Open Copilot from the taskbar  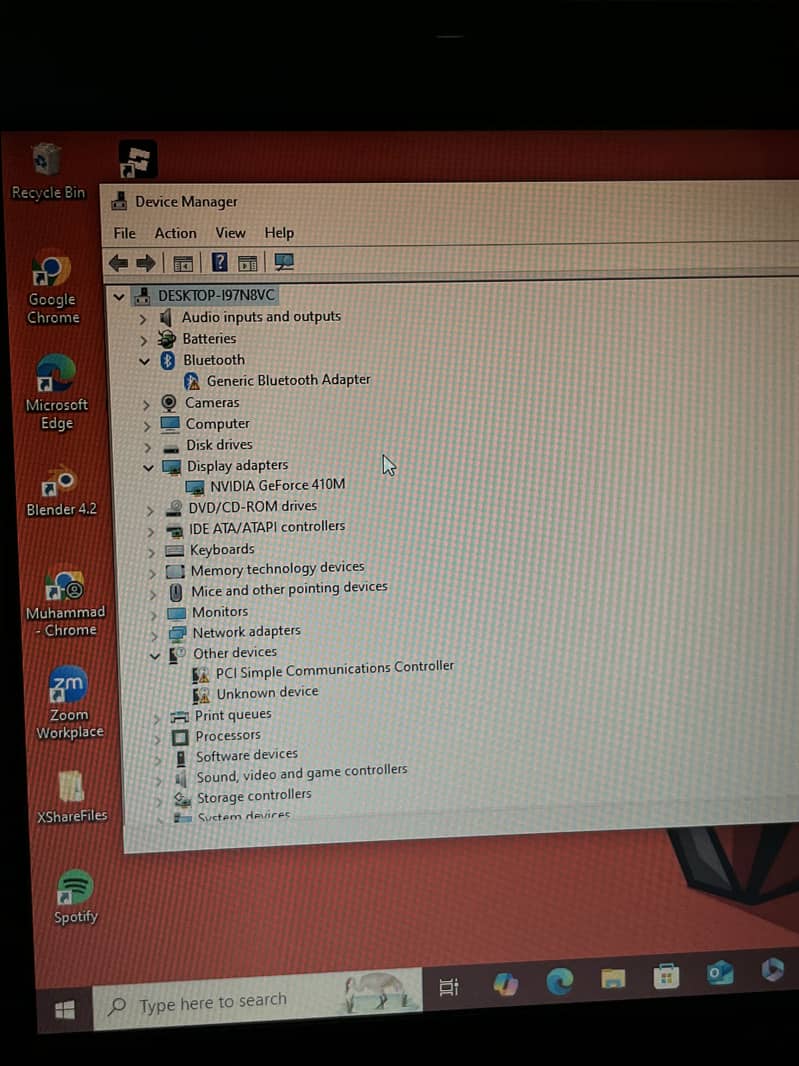click(505, 984)
